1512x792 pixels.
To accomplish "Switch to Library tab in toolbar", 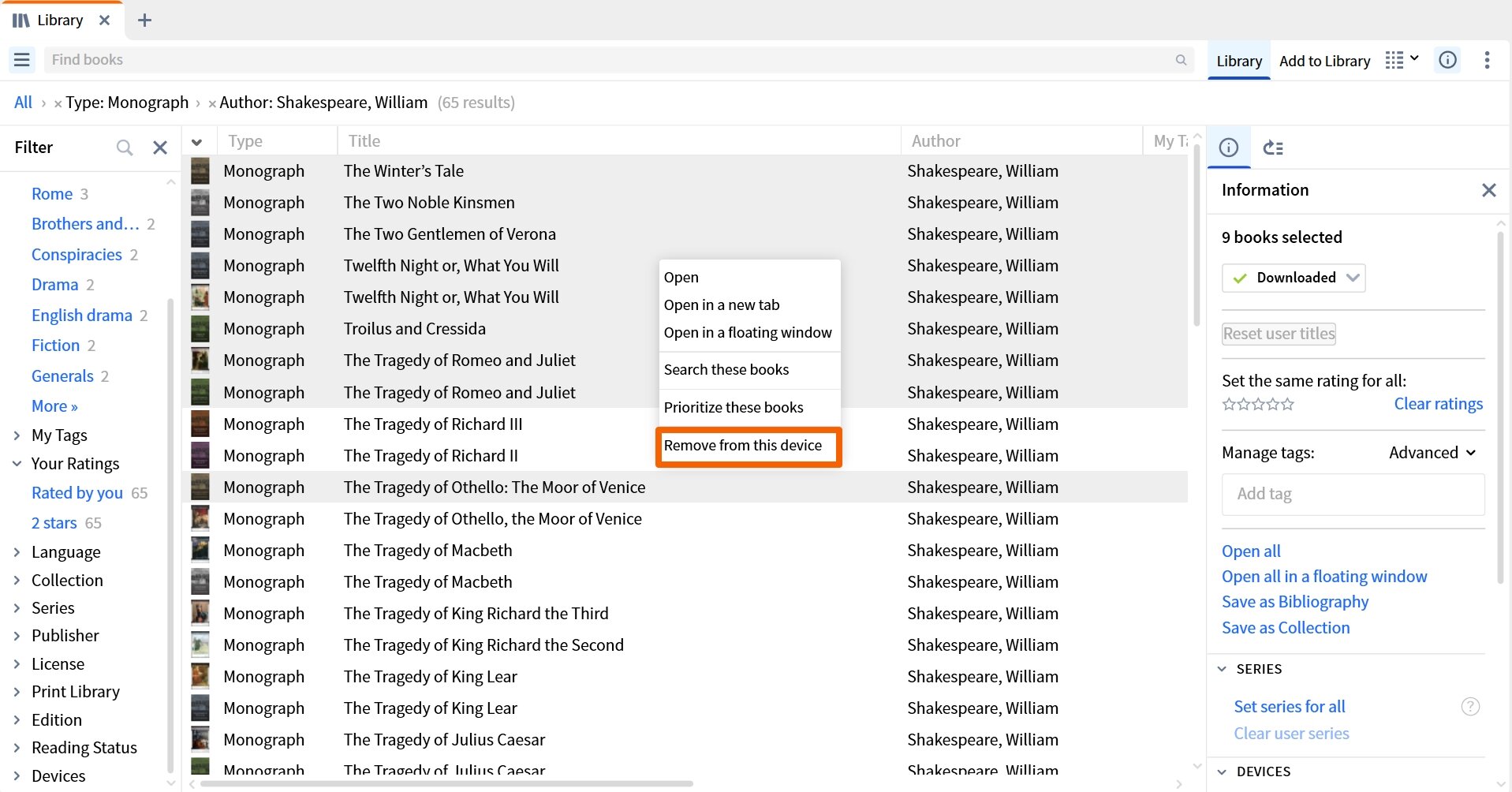I will tap(1239, 61).
